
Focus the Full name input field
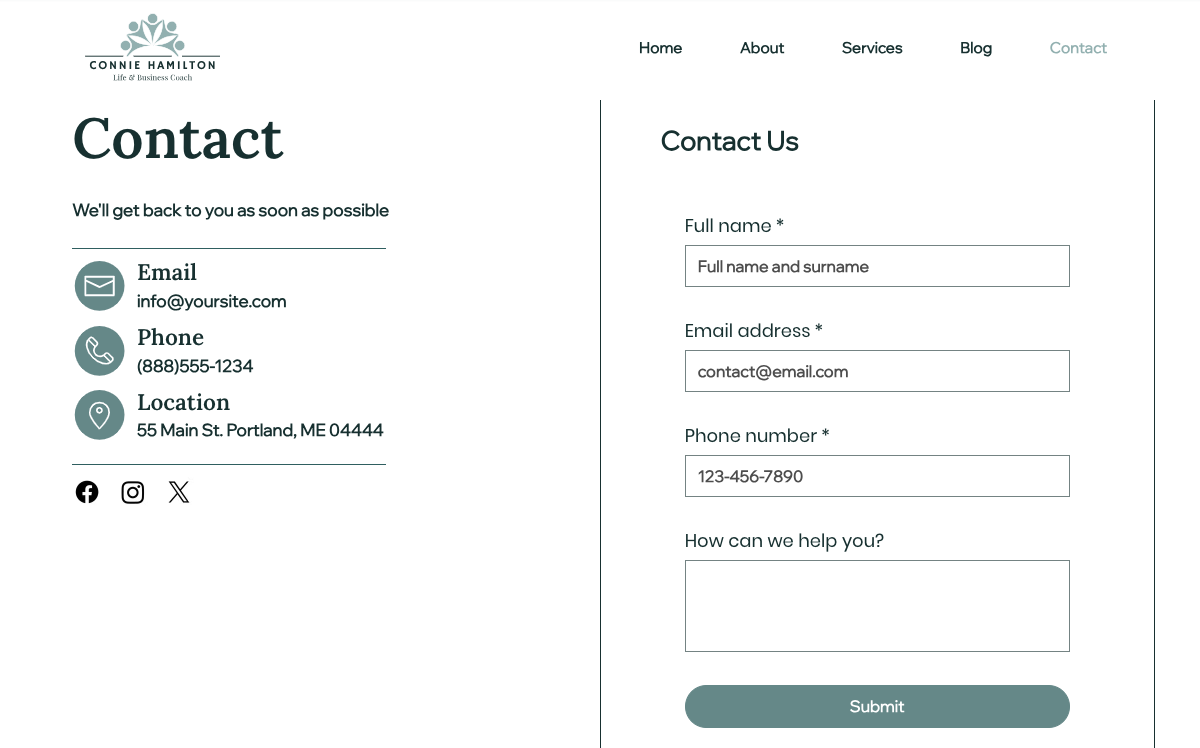877,266
